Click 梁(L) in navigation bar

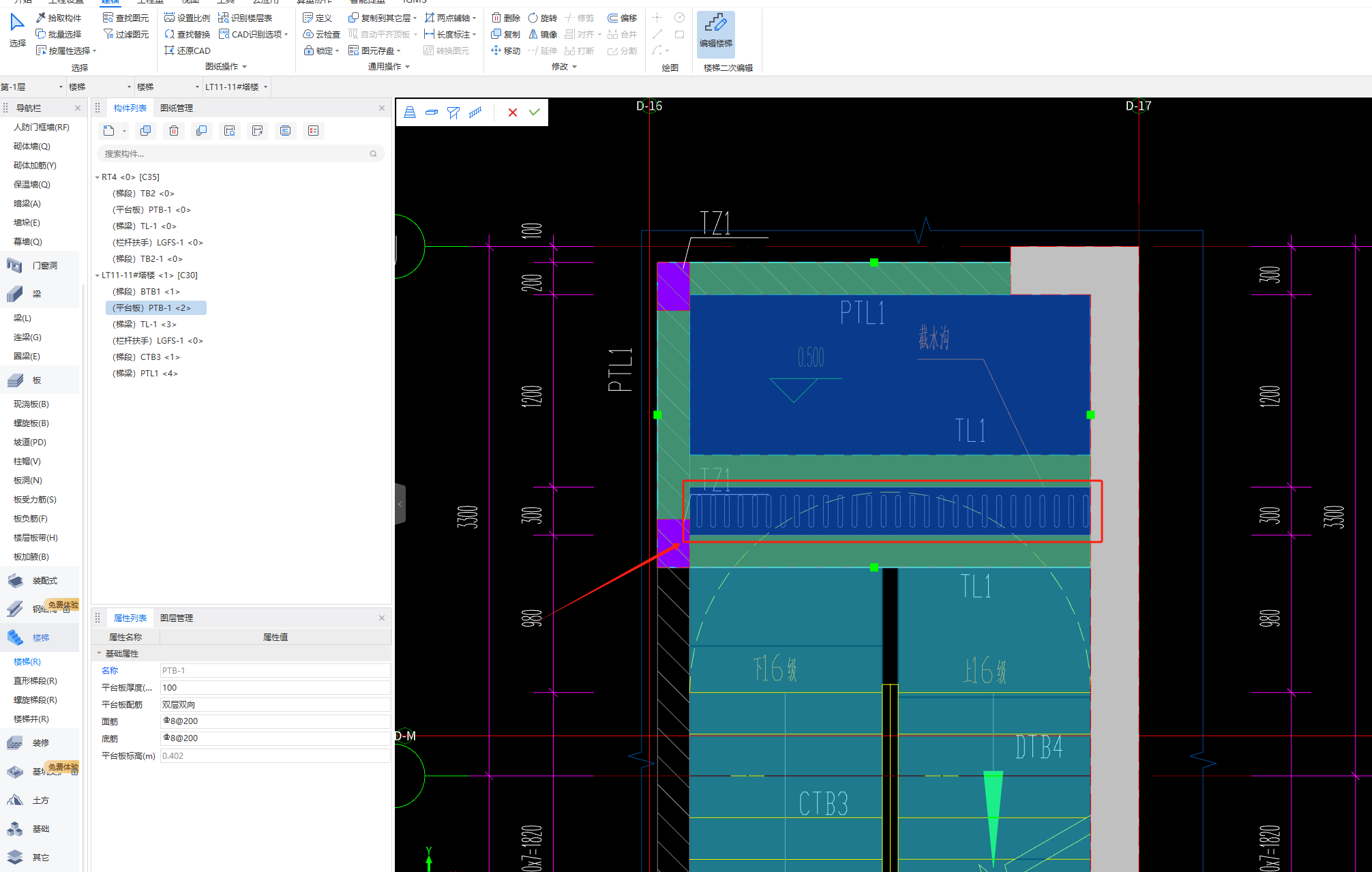tap(23, 318)
